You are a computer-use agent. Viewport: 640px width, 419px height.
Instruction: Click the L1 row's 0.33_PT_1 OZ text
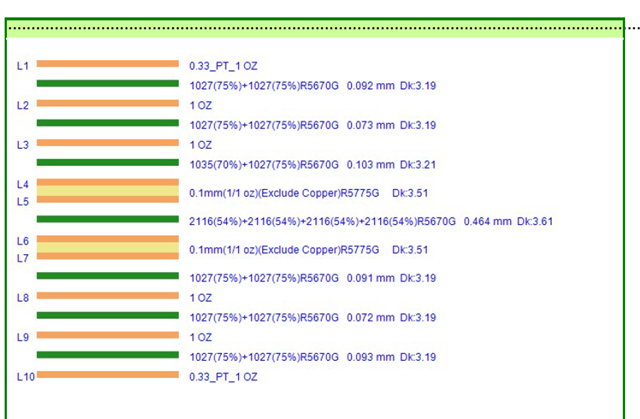(223, 66)
